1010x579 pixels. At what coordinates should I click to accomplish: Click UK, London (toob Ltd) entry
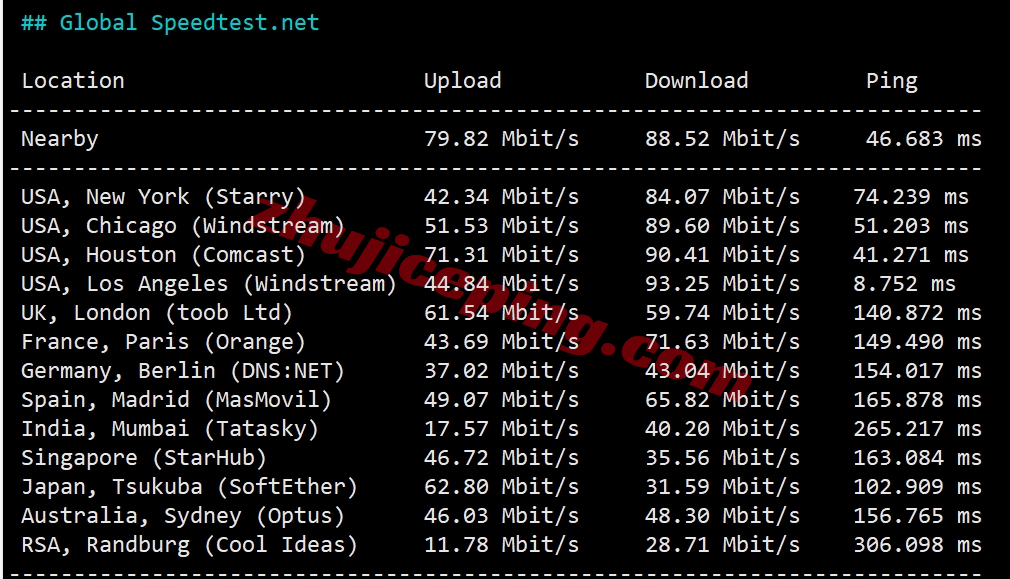click(x=157, y=312)
